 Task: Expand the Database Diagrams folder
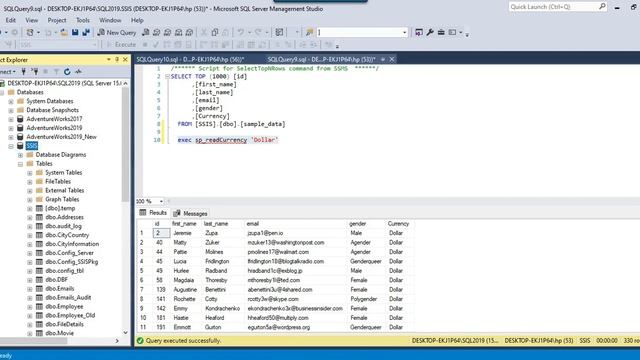(x=20, y=155)
